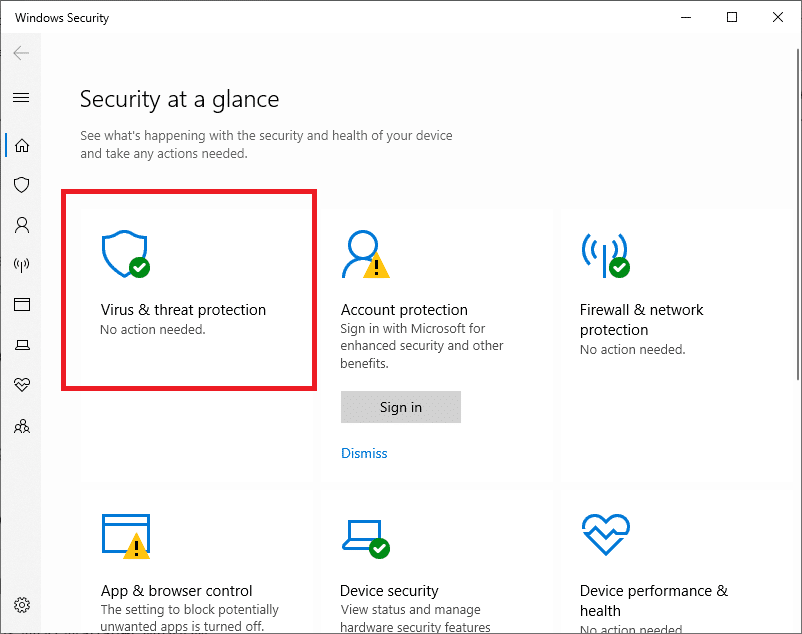This screenshot has width=802, height=634.
Task: Click the Home icon in sidebar
Action: 22,145
